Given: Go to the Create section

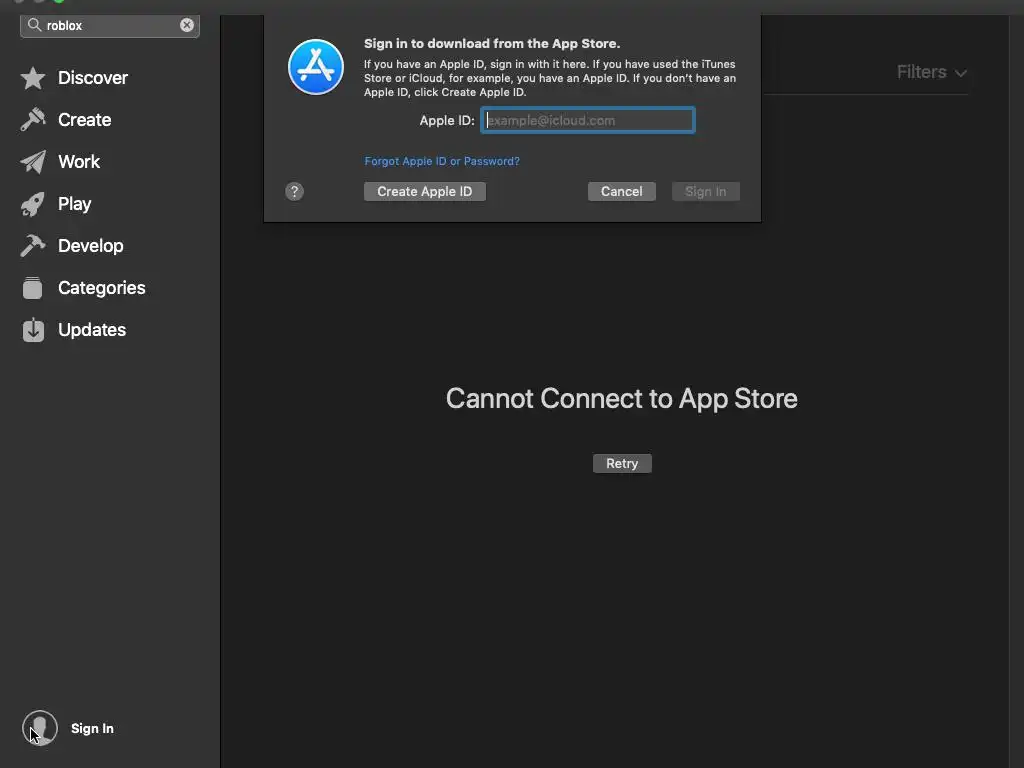Looking at the screenshot, I should tap(85, 120).
